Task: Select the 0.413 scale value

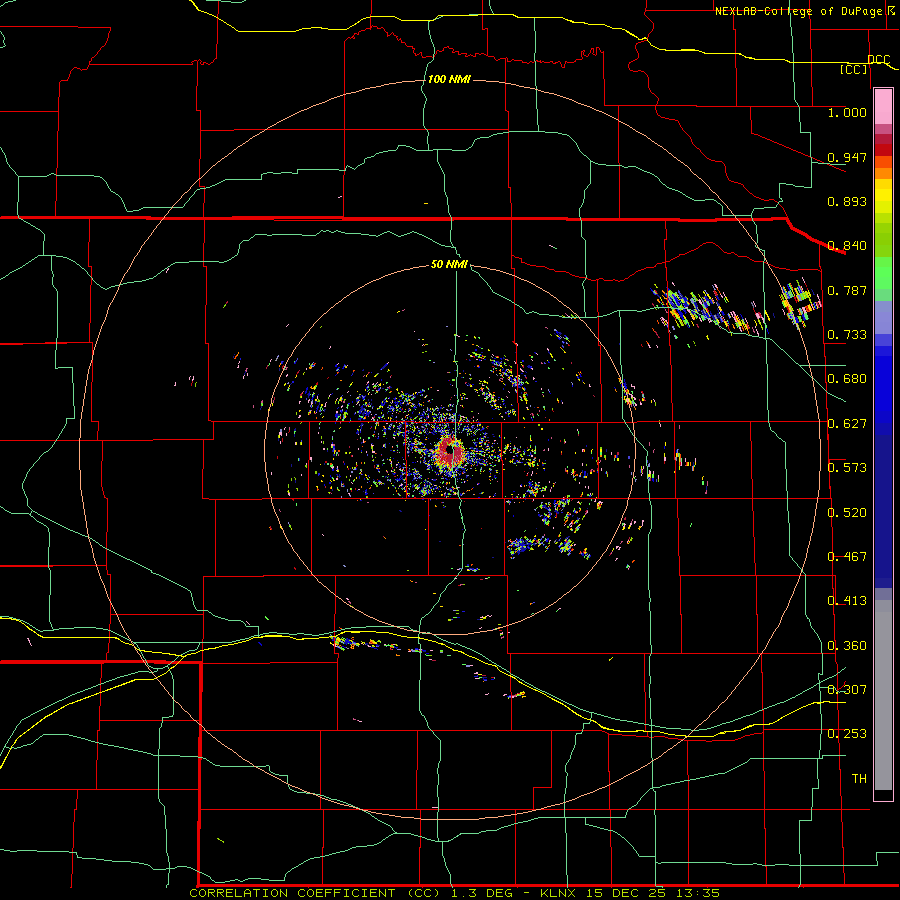Action: [847, 601]
